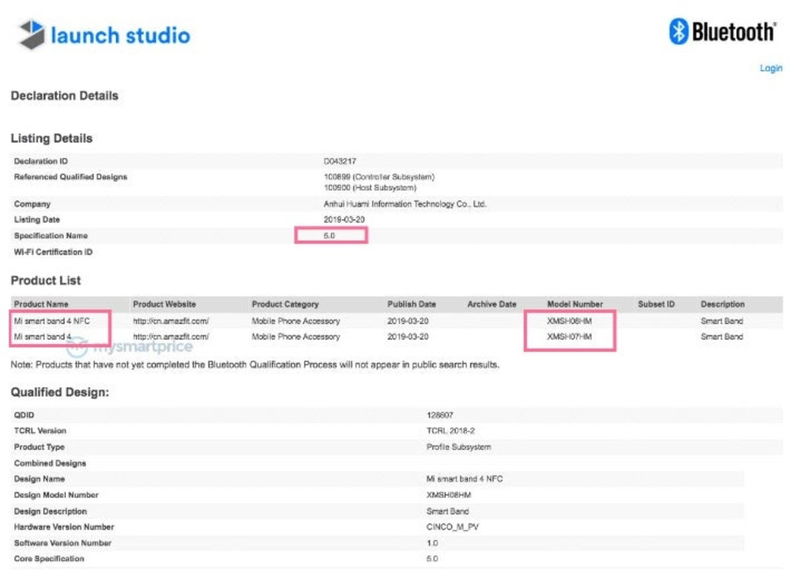
Task: Click the Product Name column header
Action: [41, 304]
